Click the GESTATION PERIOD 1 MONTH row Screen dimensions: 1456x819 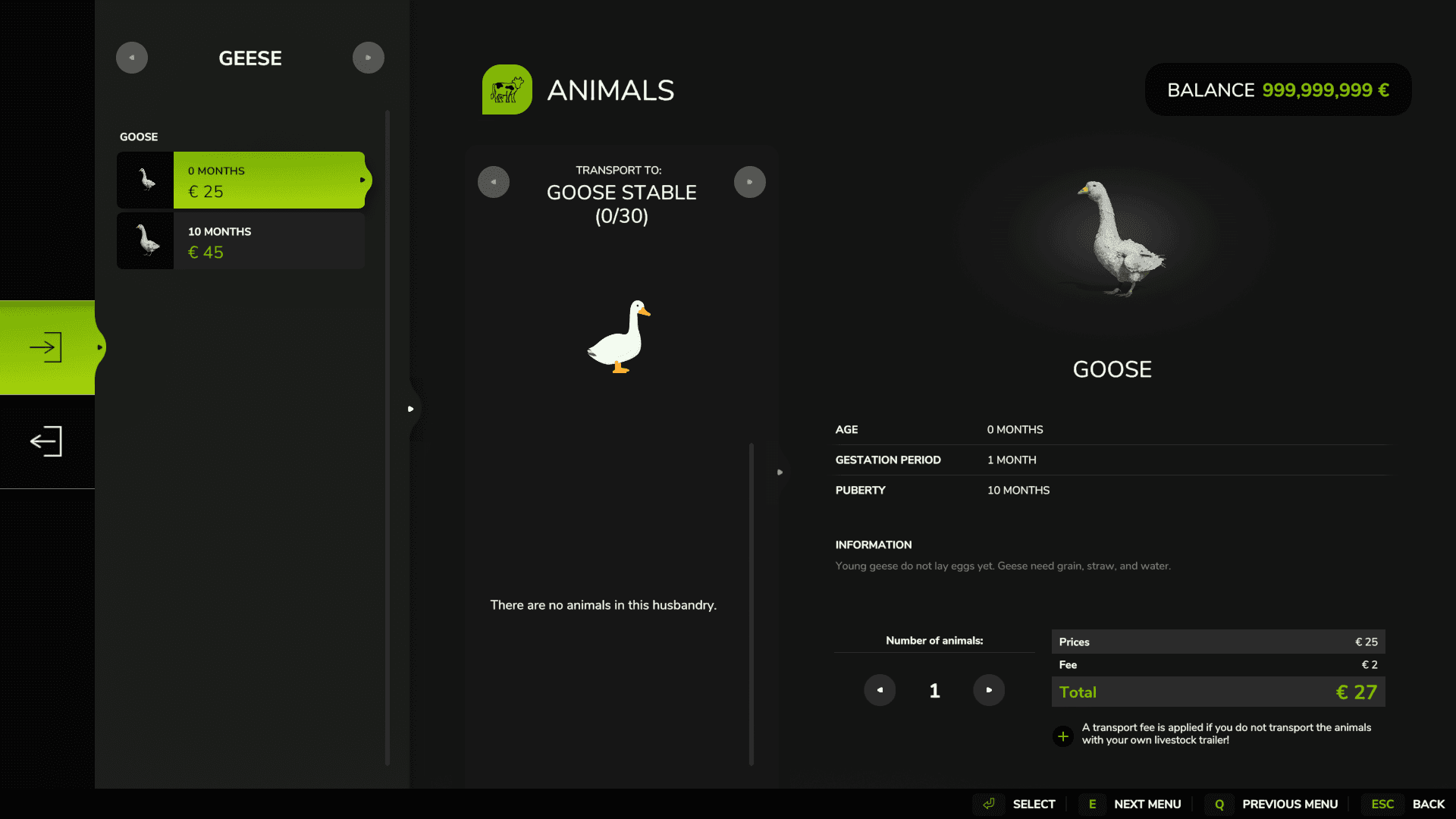click(x=1110, y=460)
